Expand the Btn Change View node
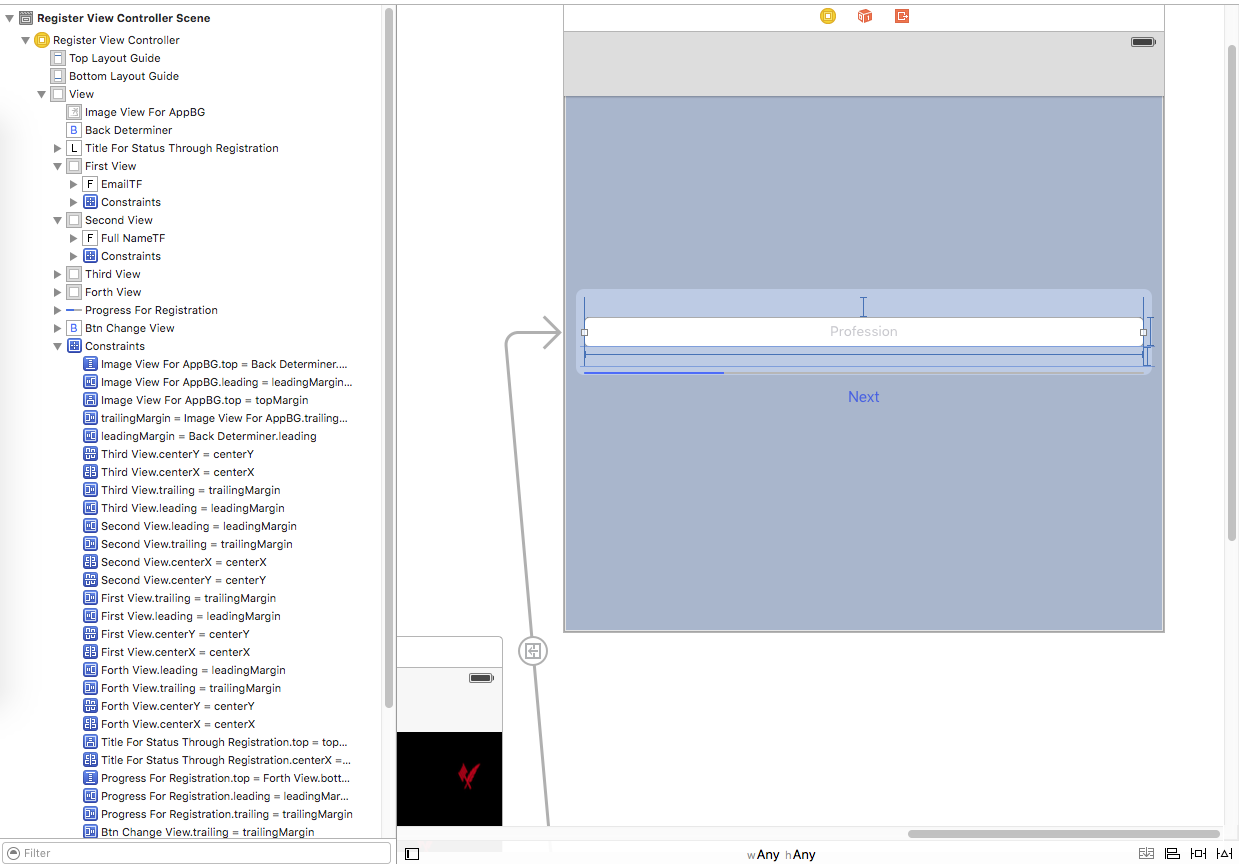 coord(57,328)
